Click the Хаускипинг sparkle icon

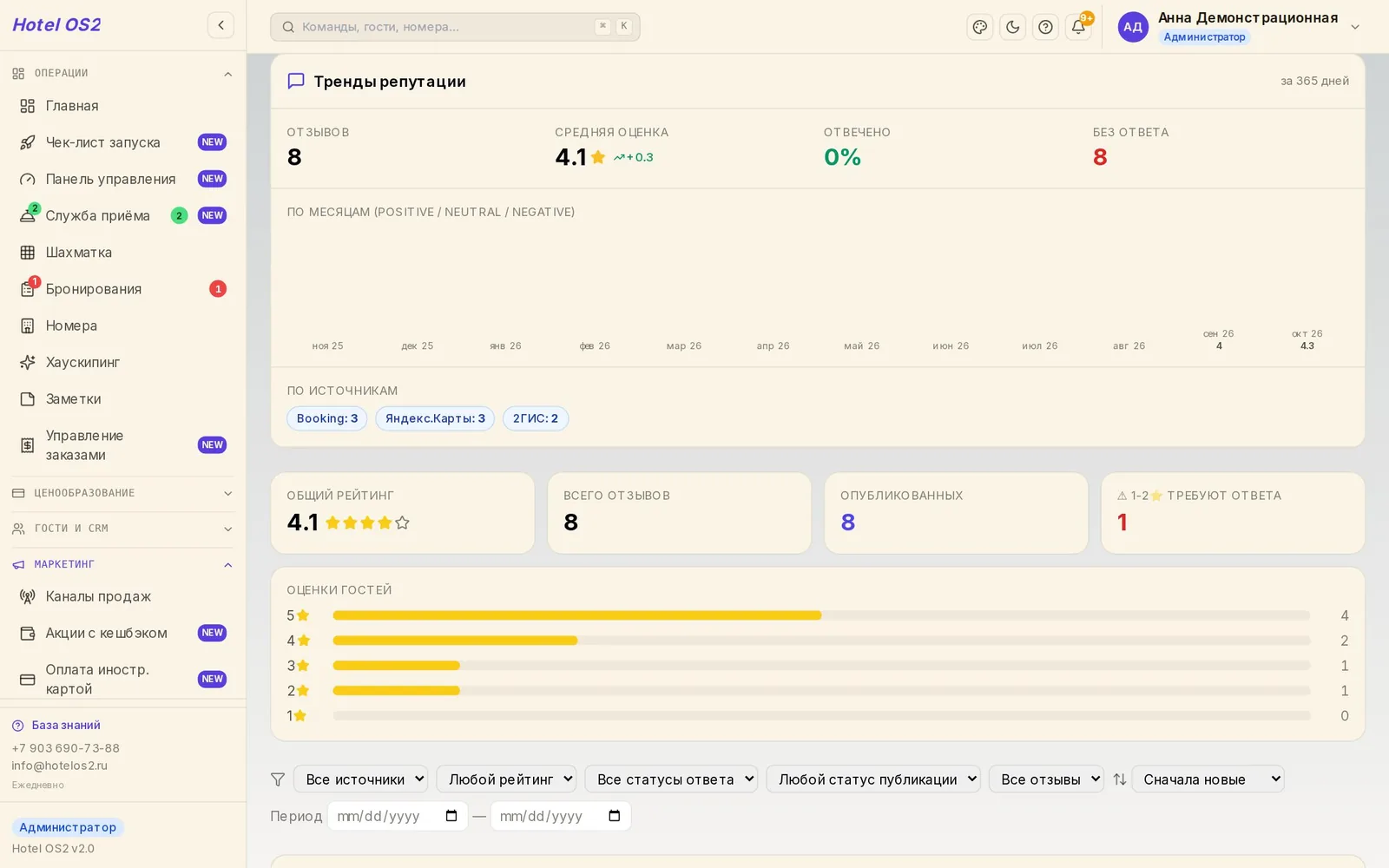pyautogui.click(x=28, y=362)
